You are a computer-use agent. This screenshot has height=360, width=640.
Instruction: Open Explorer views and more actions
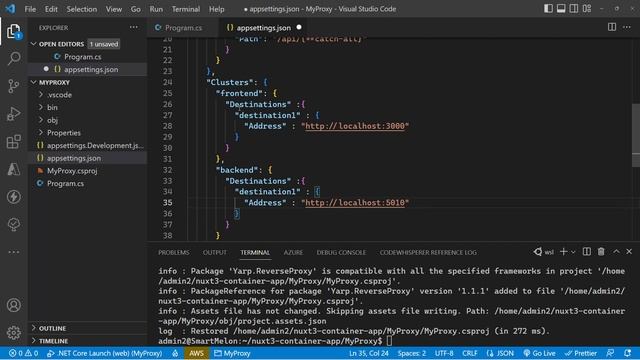[x=134, y=27]
